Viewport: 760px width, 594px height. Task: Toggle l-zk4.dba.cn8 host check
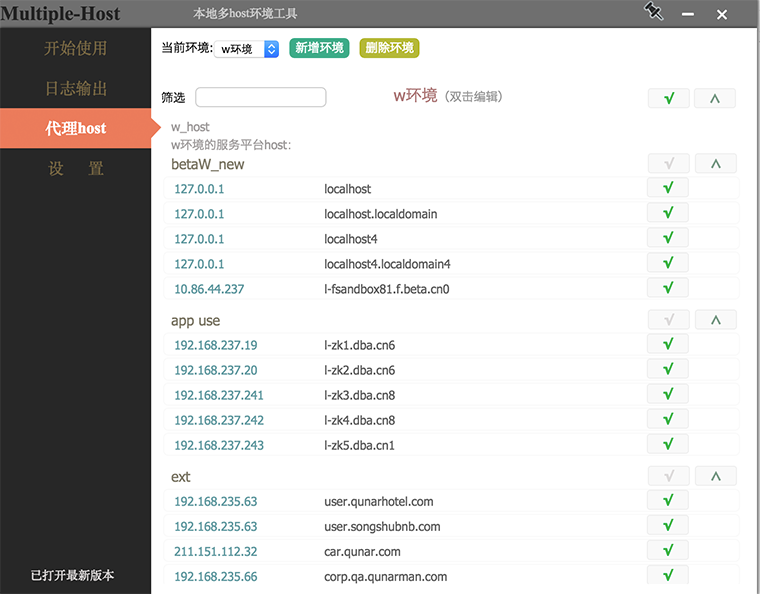coord(668,419)
